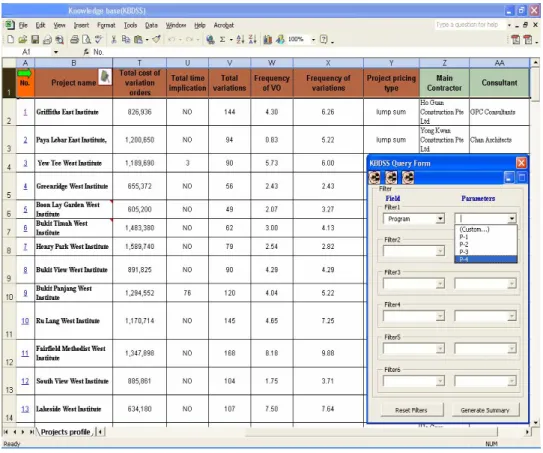Open the zoom 100% dropdown

[x=313, y=39]
